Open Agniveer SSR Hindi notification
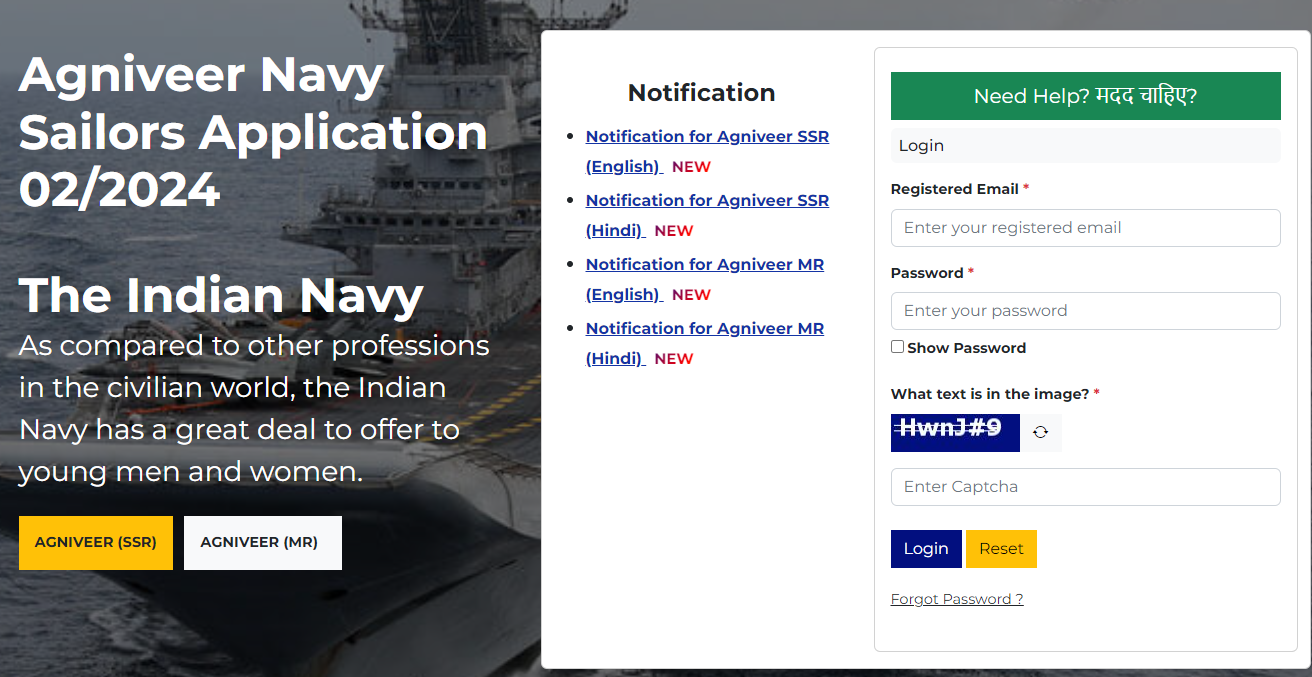The image size is (1312, 677). click(707, 201)
